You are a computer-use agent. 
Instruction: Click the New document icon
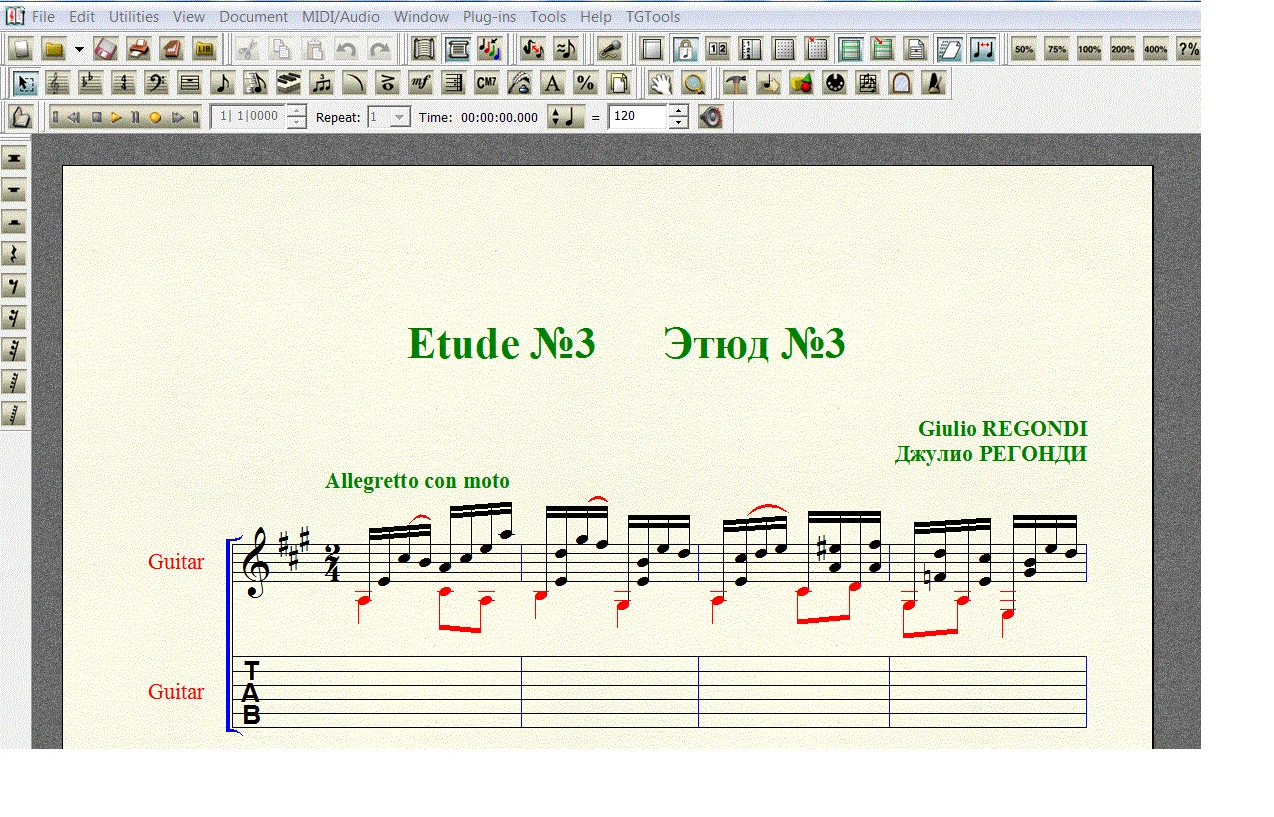pyautogui.click(x=21, y=48)
